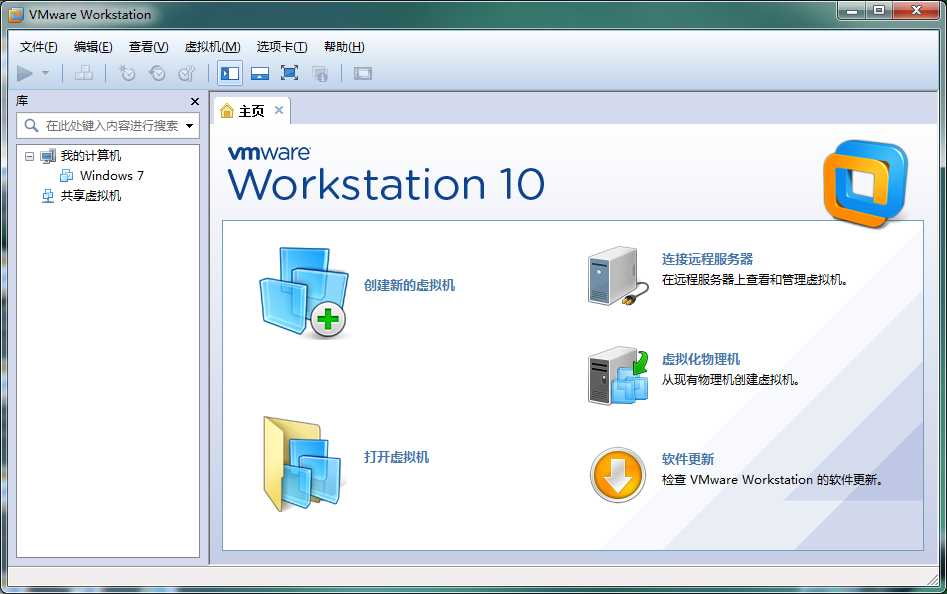Click the text 检查 VMware Workstation 的软件更新。
The width and height of the screenshot is (947, 594).
tap(772, 480)
